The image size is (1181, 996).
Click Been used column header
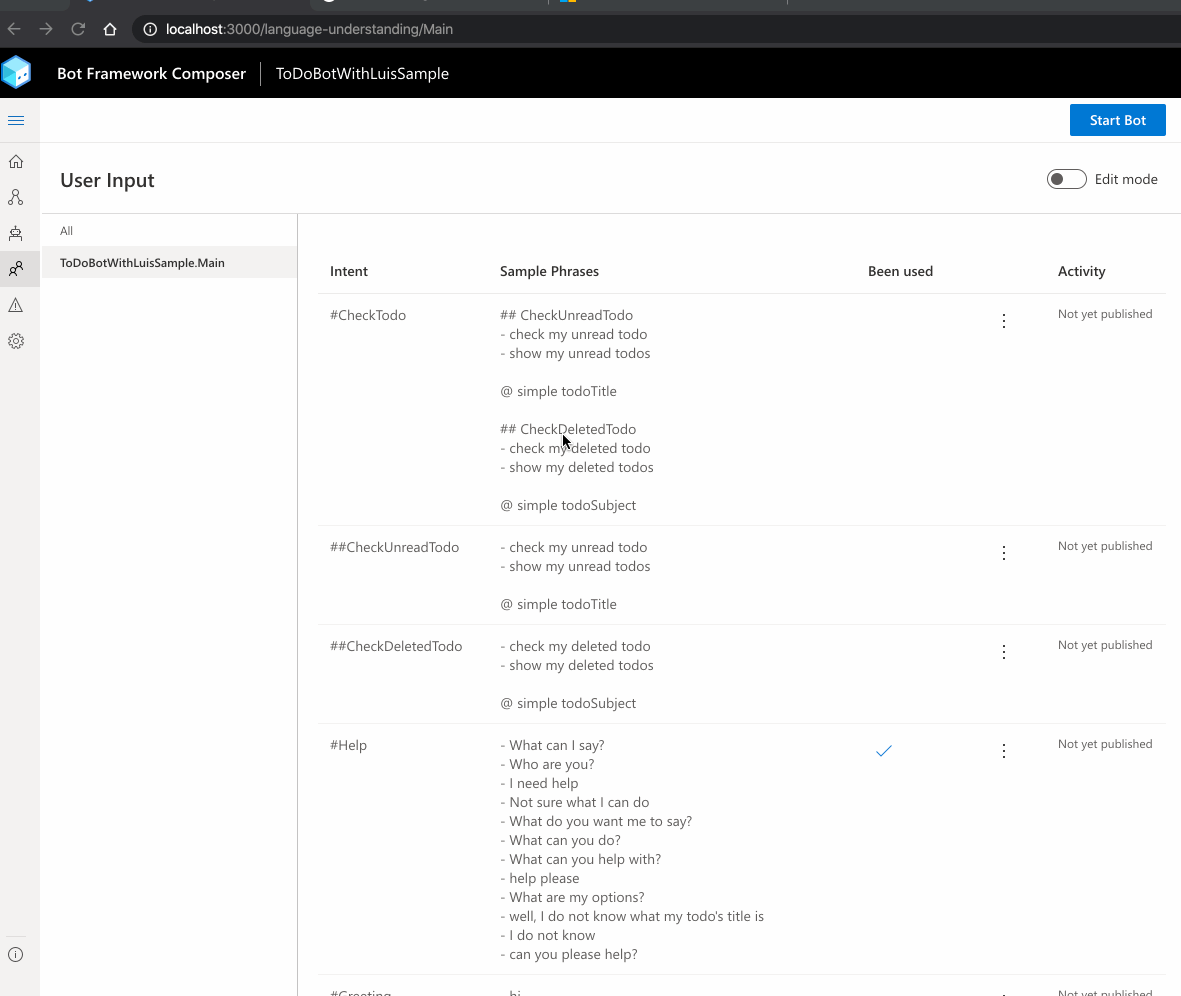point(900,271)
